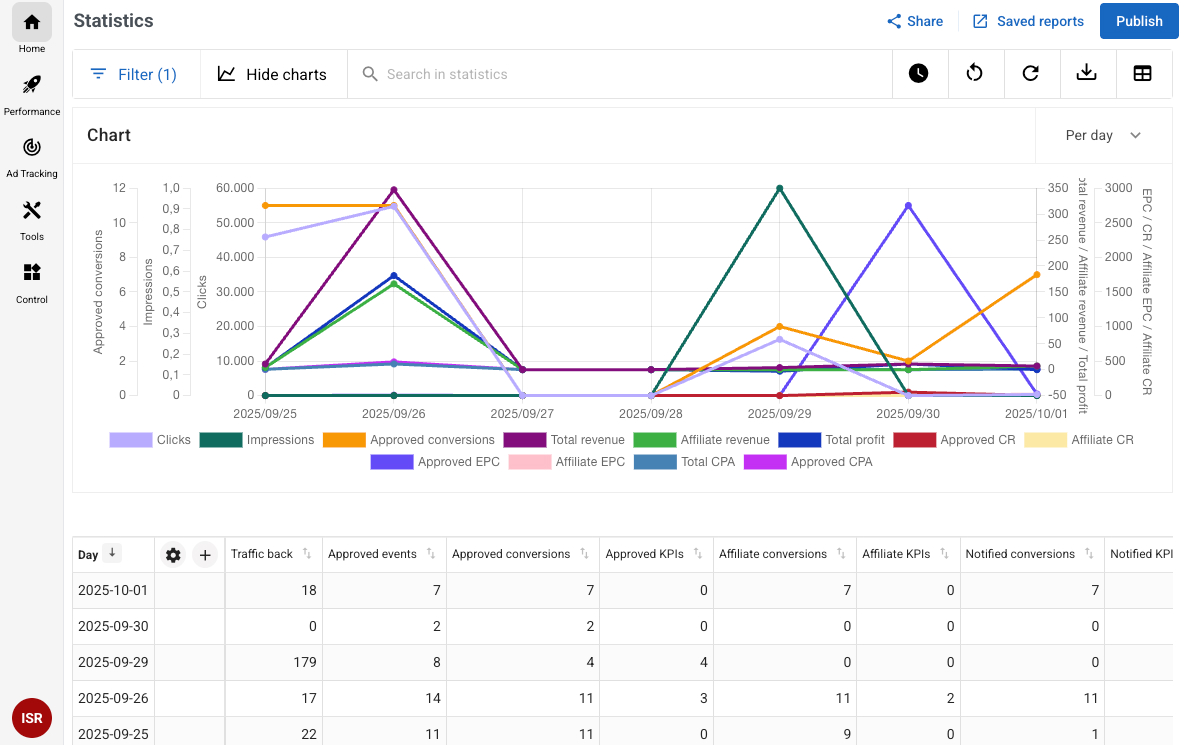Download the statistics report

point(1086,74)
